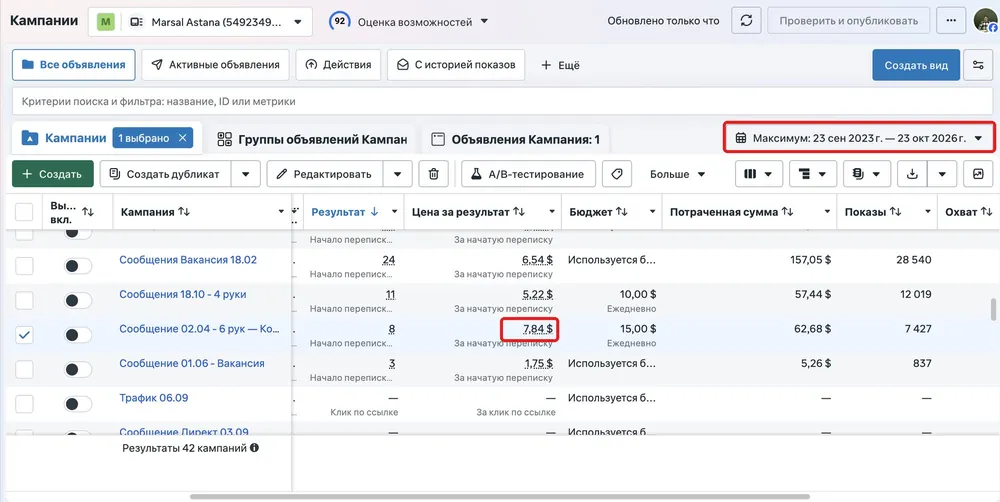Open 'Потраченная сумма' column options arrow
Screen dimensions: 1000x502
827,212
